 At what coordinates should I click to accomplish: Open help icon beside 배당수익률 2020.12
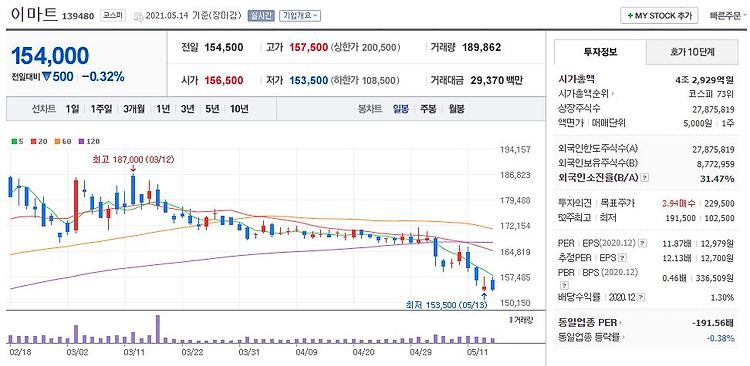(640, 298)
